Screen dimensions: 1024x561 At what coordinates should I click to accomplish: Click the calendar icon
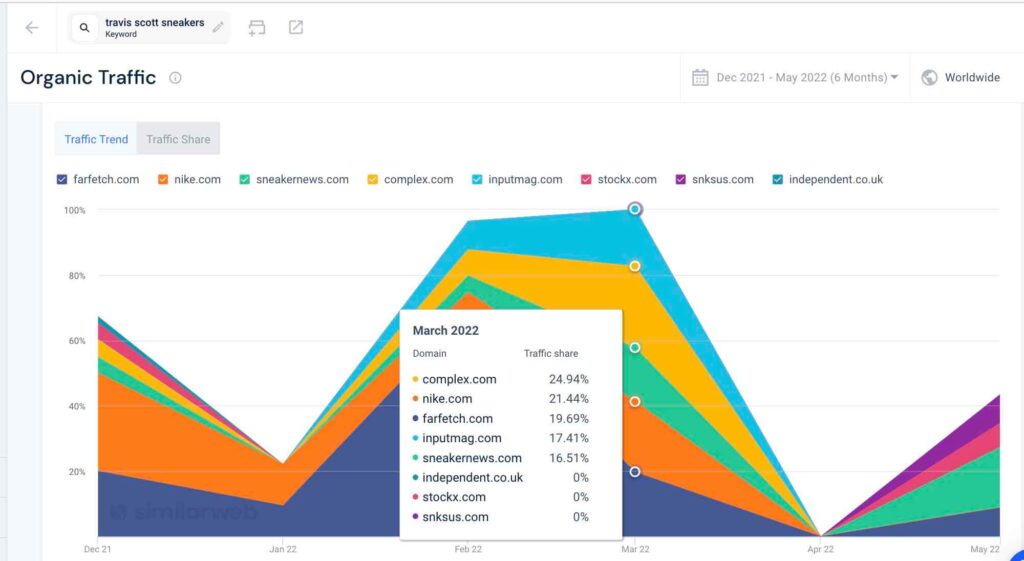pos(700,78)
